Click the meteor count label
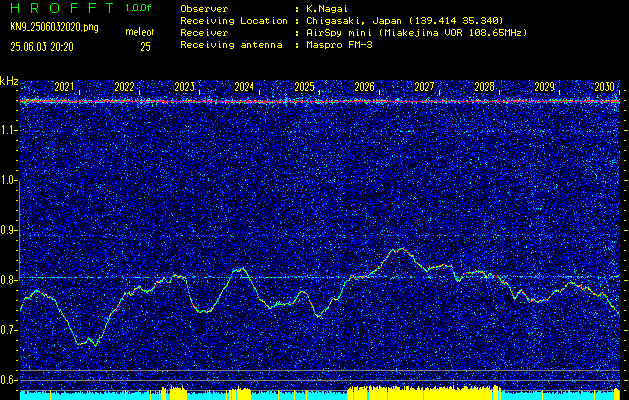Viewport: 629px width, 400px height. point(140,32)
